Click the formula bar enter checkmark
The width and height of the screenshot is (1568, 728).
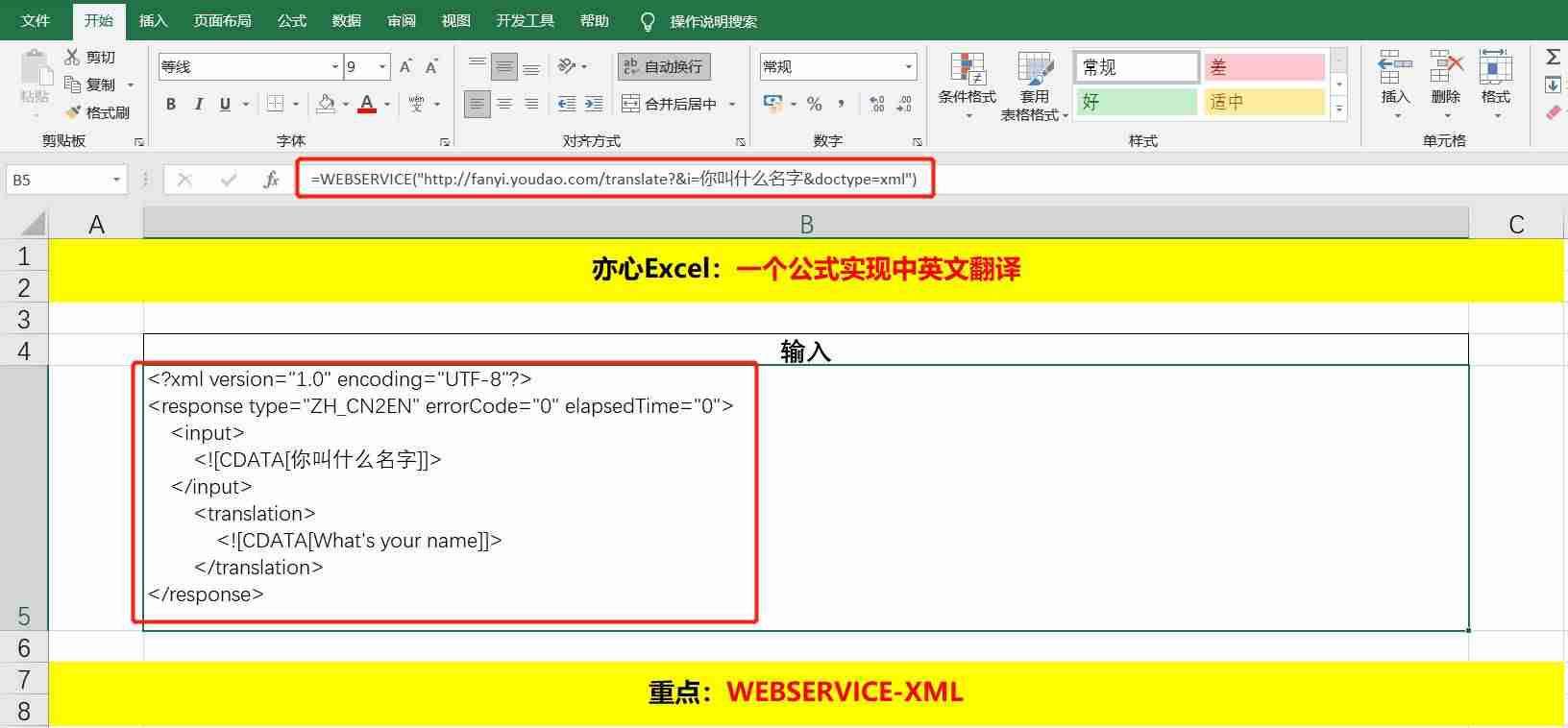click(x=229, y=180)
